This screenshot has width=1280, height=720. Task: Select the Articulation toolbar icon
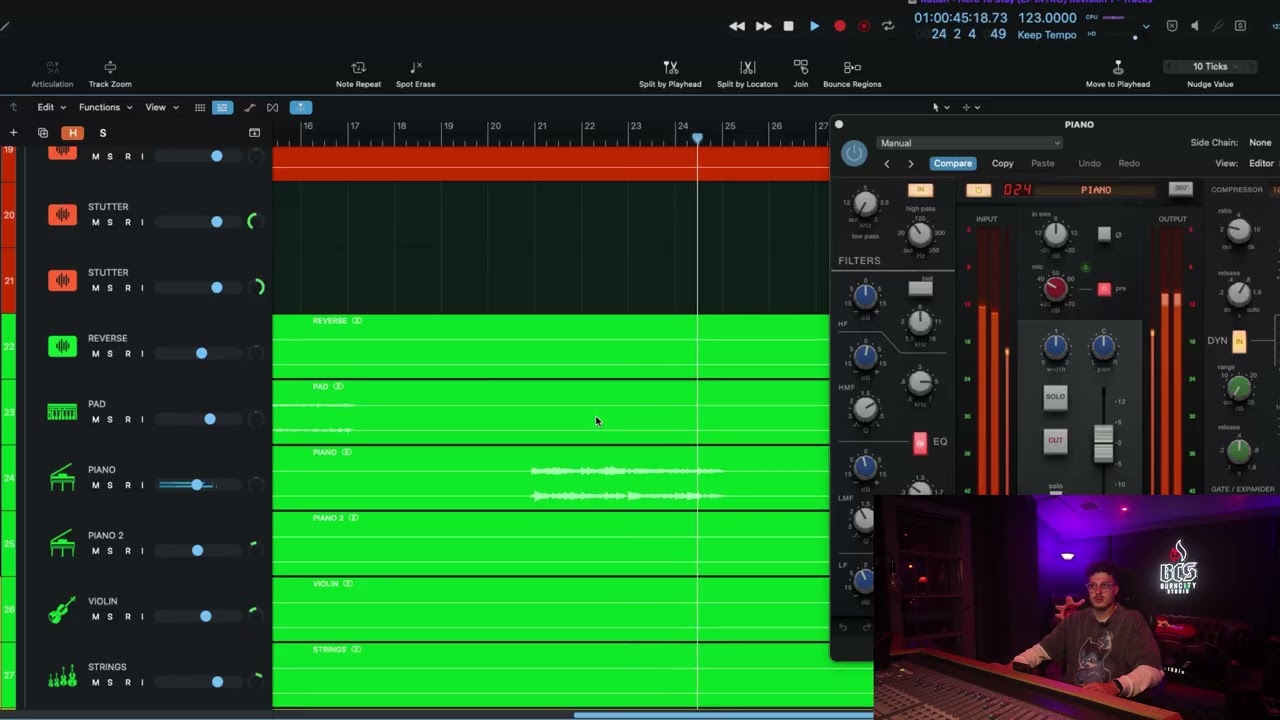click(x=52, y=68)
